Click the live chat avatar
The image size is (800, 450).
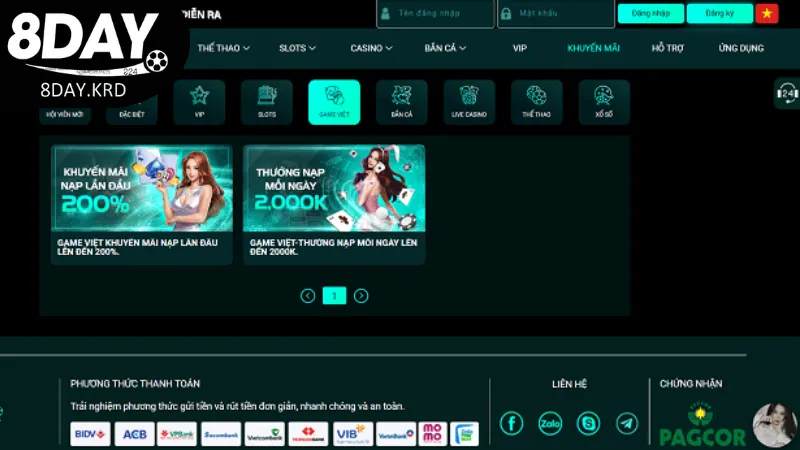(x=775, y=425)
